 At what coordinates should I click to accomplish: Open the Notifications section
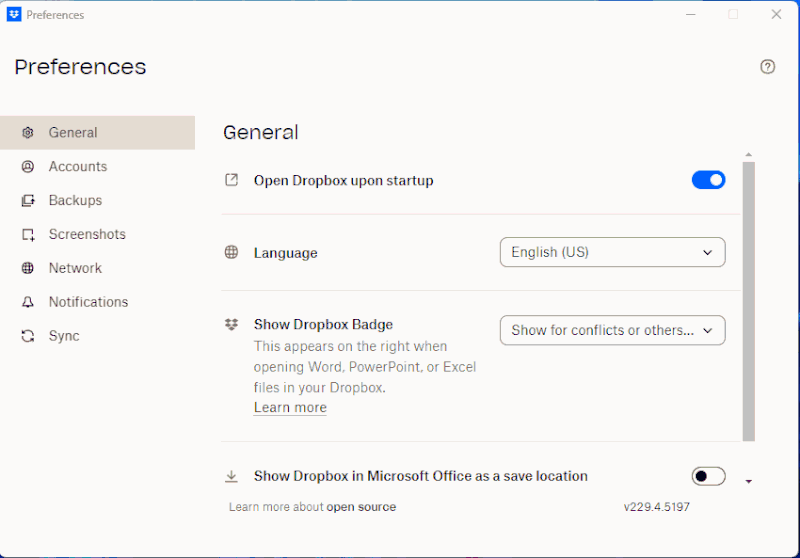click(x=88, y=302)
